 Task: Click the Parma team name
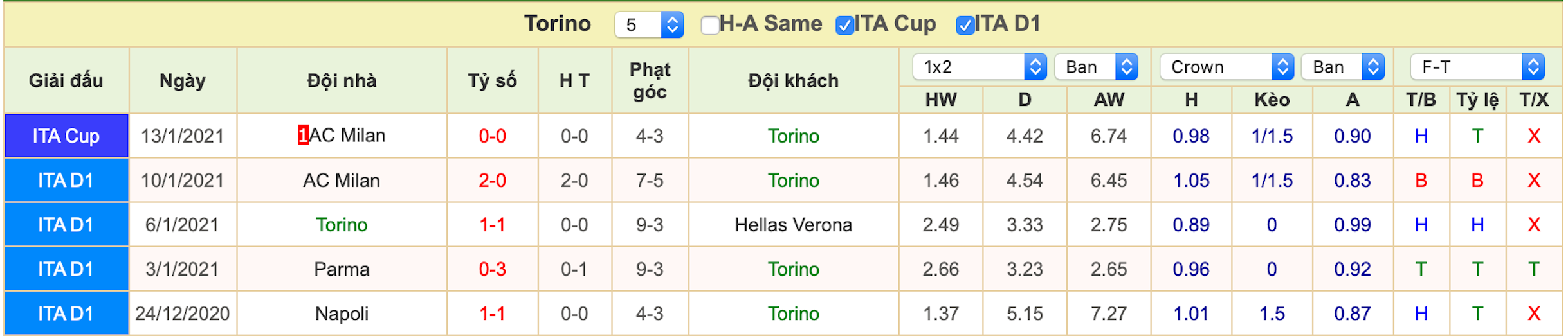[x=342, y=269]
